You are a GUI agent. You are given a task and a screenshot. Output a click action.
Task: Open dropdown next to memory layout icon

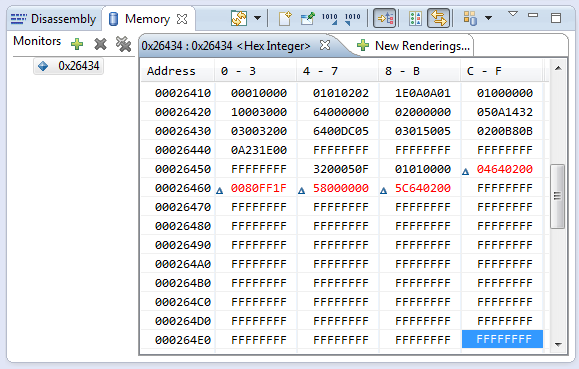[x=489, y=18]
